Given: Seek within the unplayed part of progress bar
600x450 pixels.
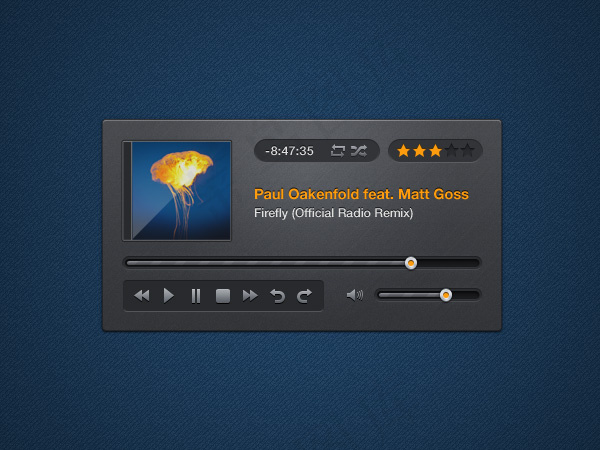Looking at the screenshot, I should [x=448, y=263].
